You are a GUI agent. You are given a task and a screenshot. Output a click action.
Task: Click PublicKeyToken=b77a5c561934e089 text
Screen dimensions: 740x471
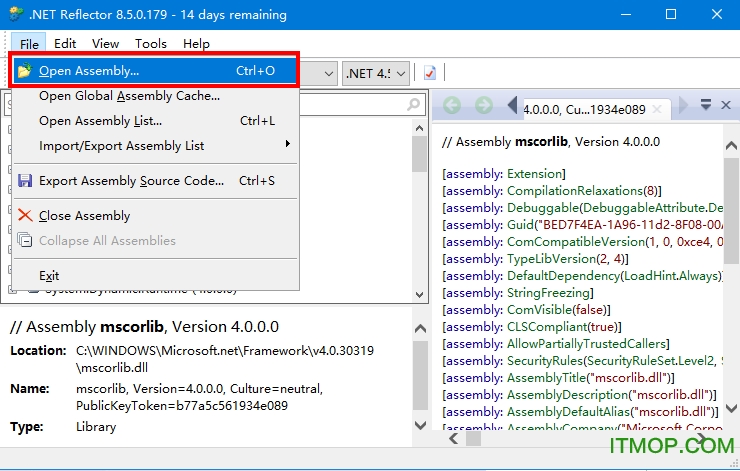pyautogui.click(x=182, y=406)
